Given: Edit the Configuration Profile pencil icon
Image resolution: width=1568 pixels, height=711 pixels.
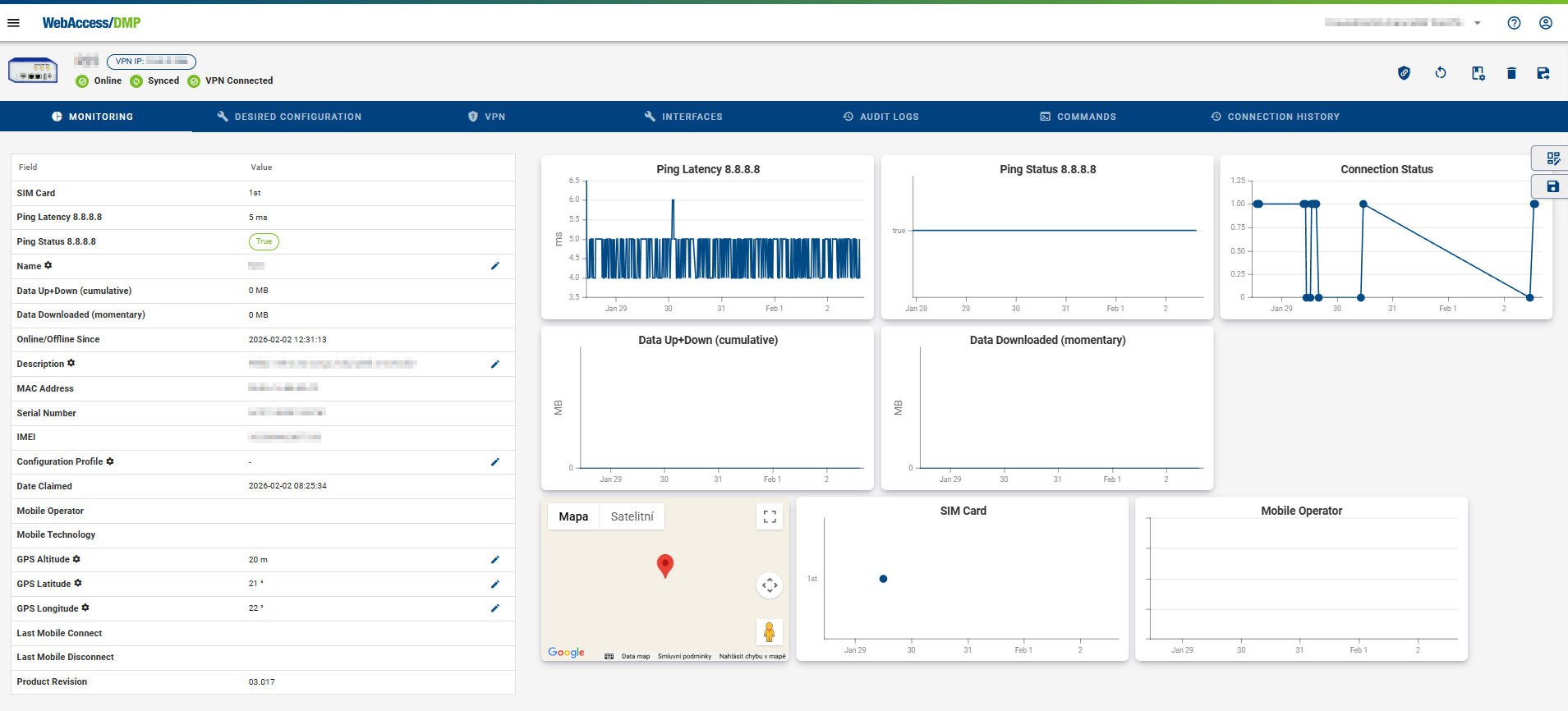Looking at the screenshot, I should [x=495, y=461].
